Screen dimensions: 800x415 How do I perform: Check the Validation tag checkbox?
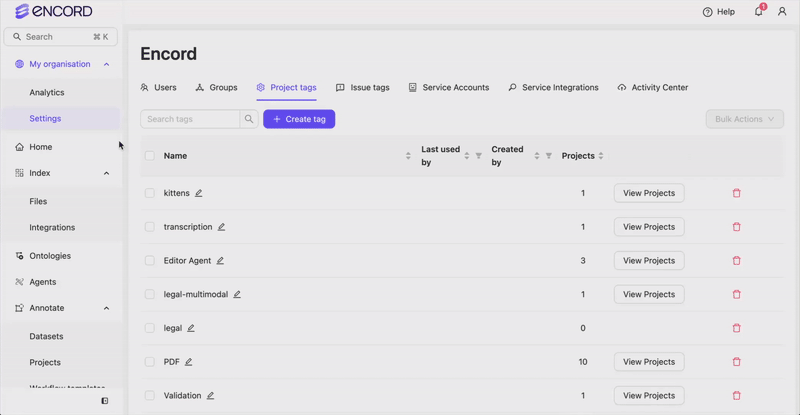tap(149, 395)
